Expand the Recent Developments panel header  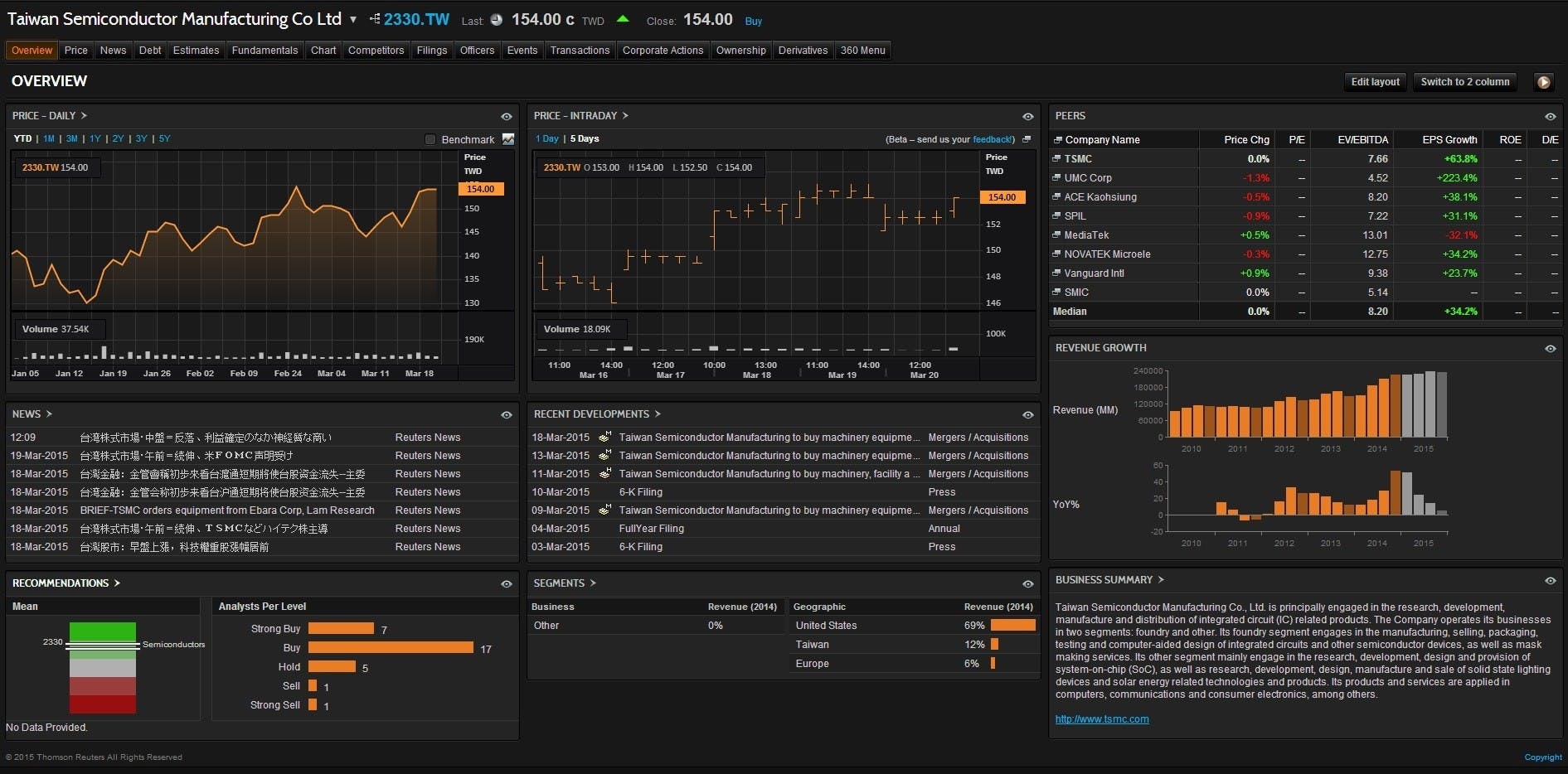[597, 414]
